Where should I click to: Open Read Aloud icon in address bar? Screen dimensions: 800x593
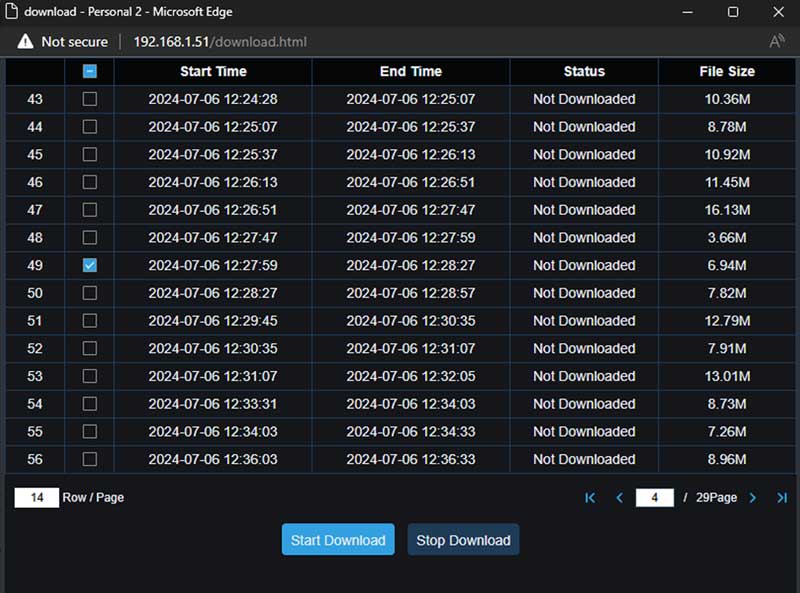[x=776, y=42]
